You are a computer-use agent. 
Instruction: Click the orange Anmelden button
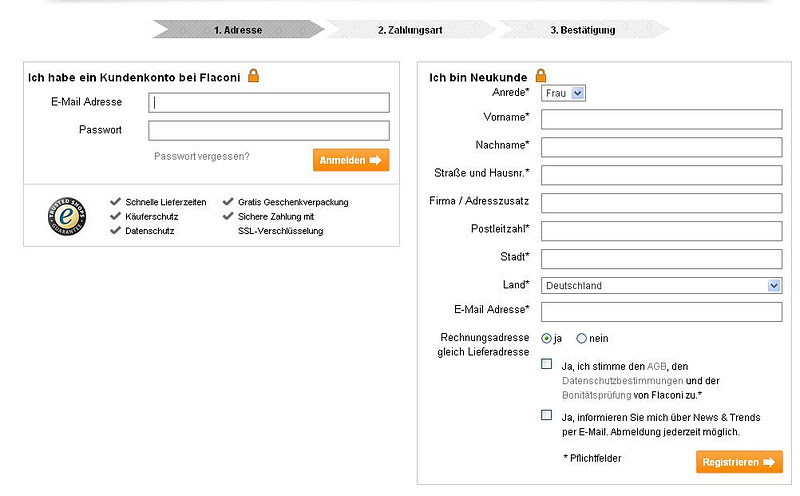tap(350, 160)
